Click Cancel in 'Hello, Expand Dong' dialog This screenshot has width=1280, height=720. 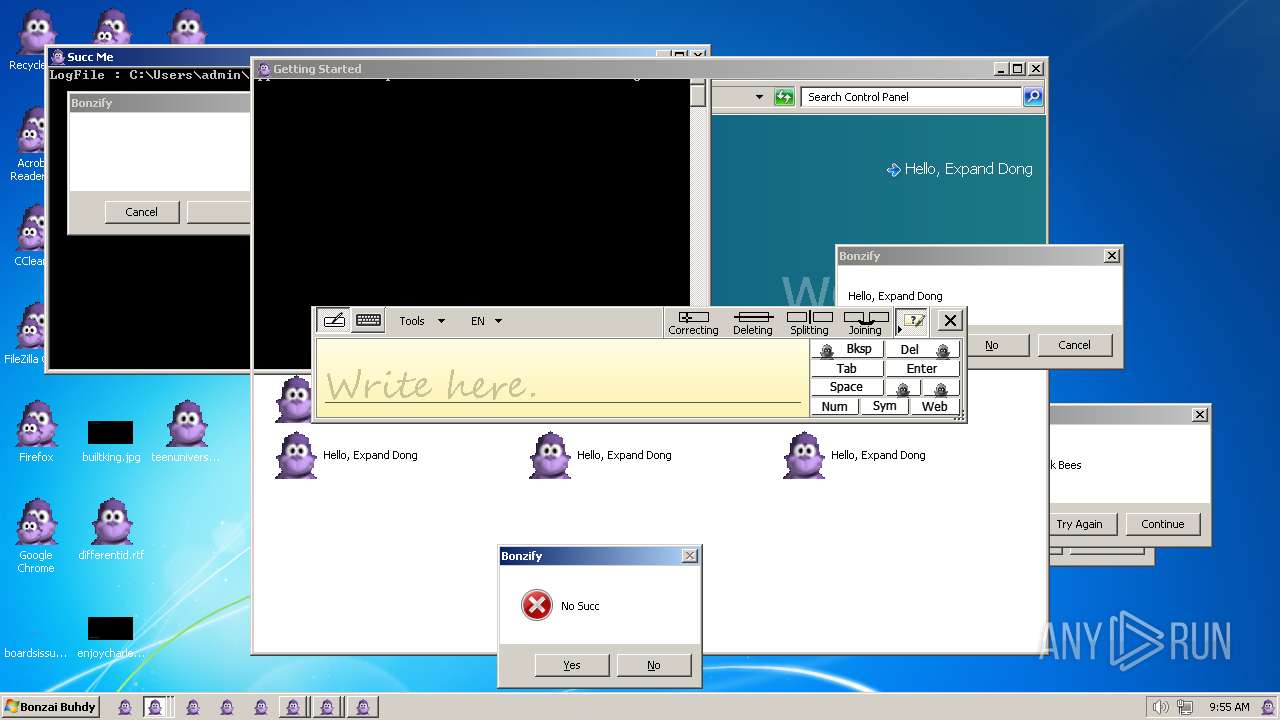point(1075,345)
